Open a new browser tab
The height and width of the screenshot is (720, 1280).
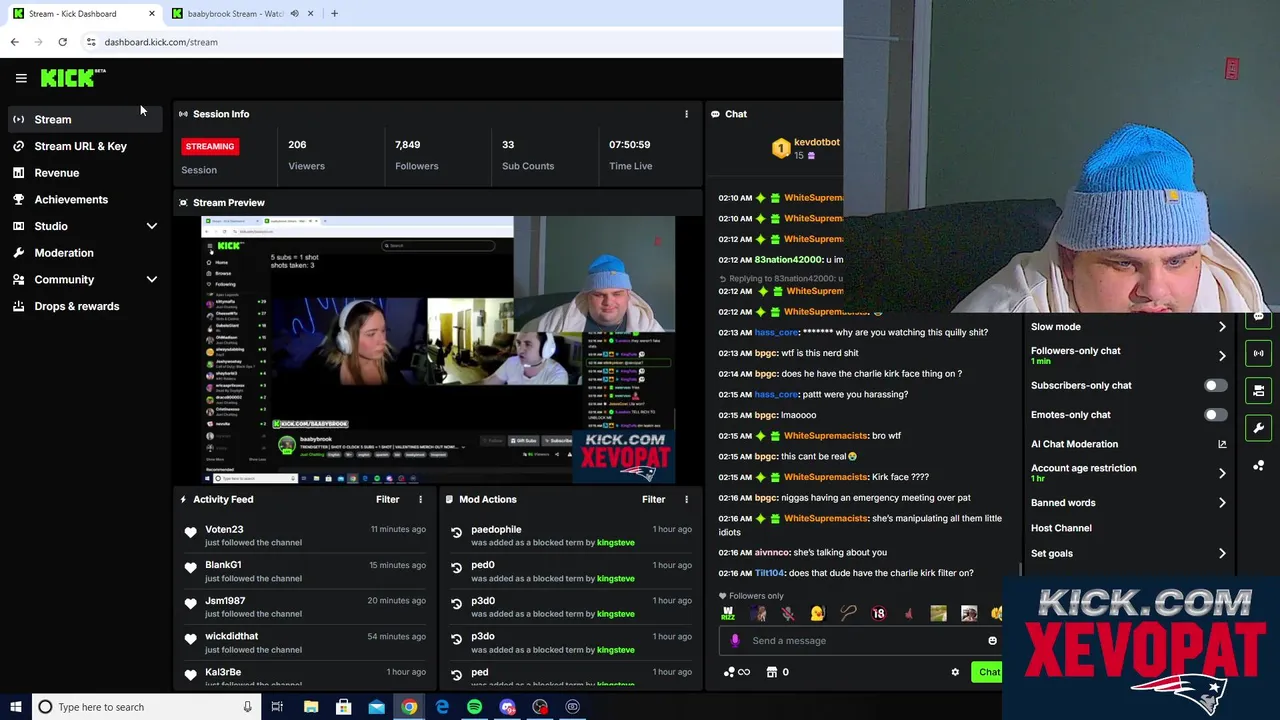[334, 14]
